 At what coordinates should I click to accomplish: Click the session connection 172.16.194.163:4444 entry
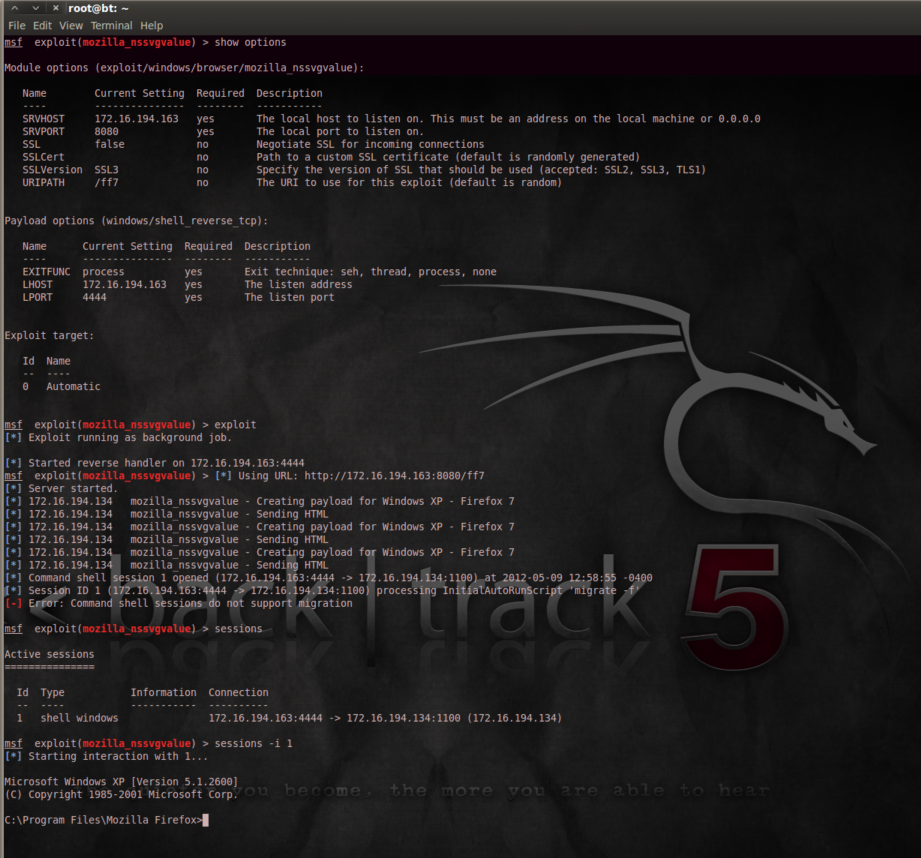[385, 718]
